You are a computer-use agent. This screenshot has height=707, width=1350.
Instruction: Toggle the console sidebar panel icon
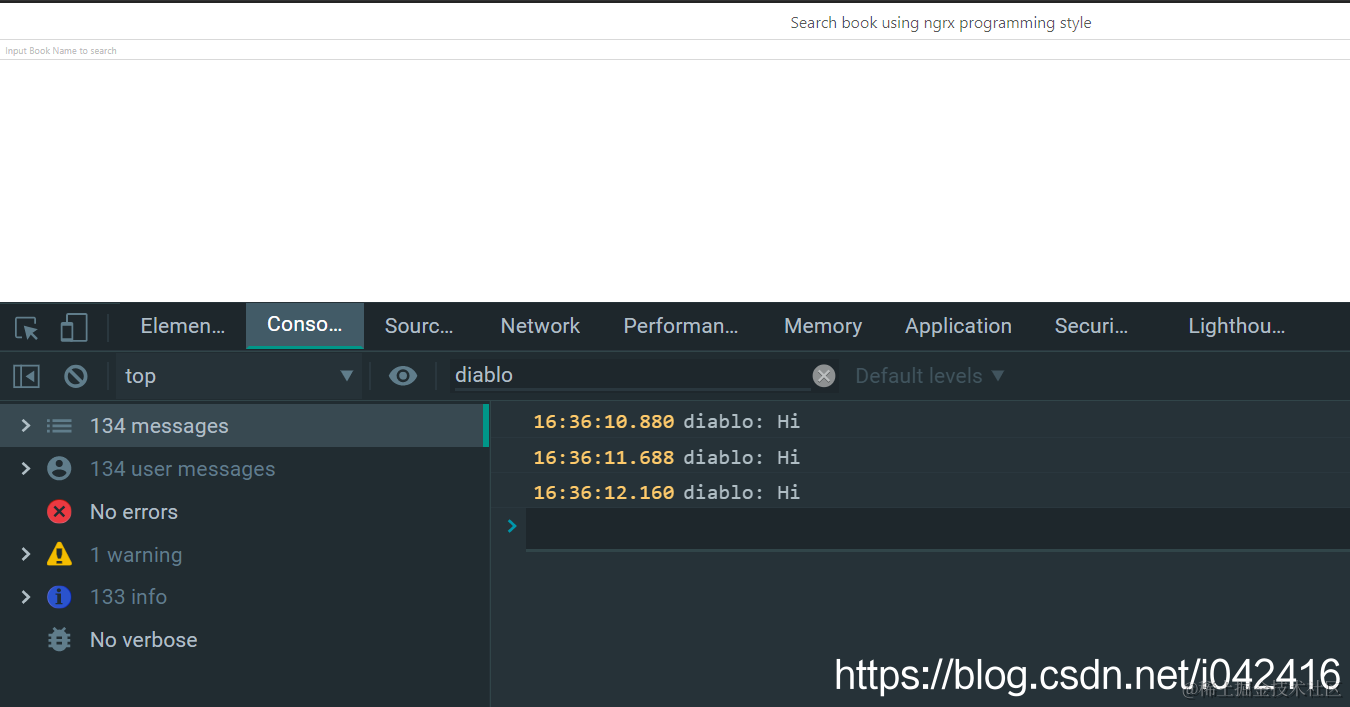coord(26,376)
